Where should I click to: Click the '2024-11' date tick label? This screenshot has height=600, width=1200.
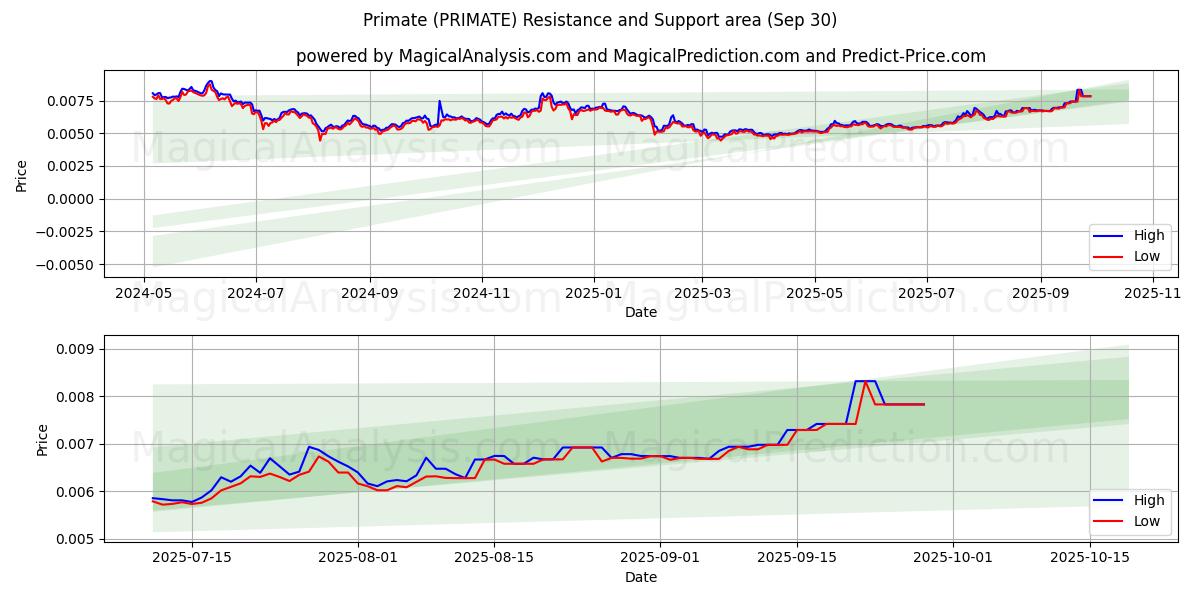coord(482,292)
